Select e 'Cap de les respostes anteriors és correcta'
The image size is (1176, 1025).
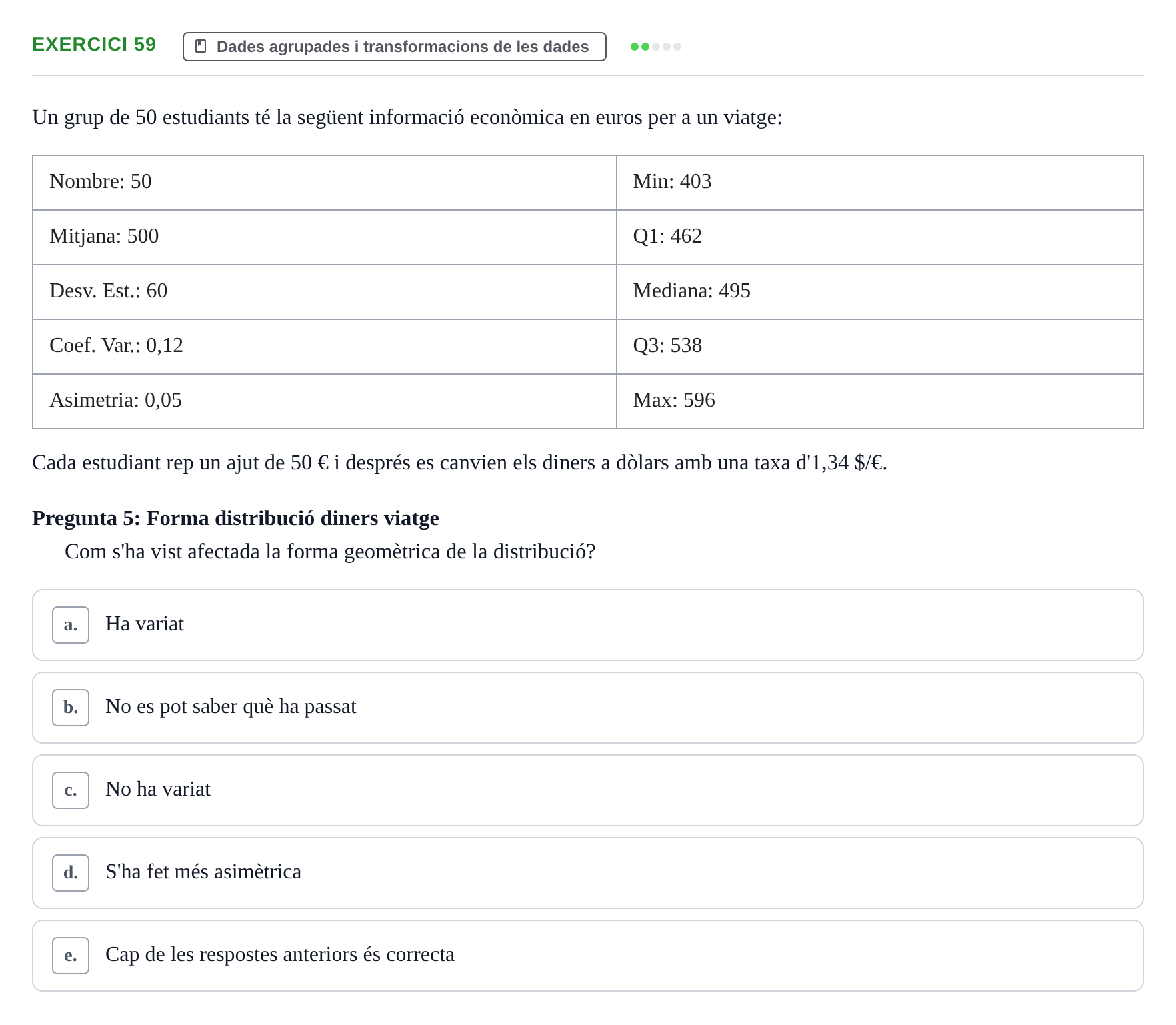pos(588,956)
